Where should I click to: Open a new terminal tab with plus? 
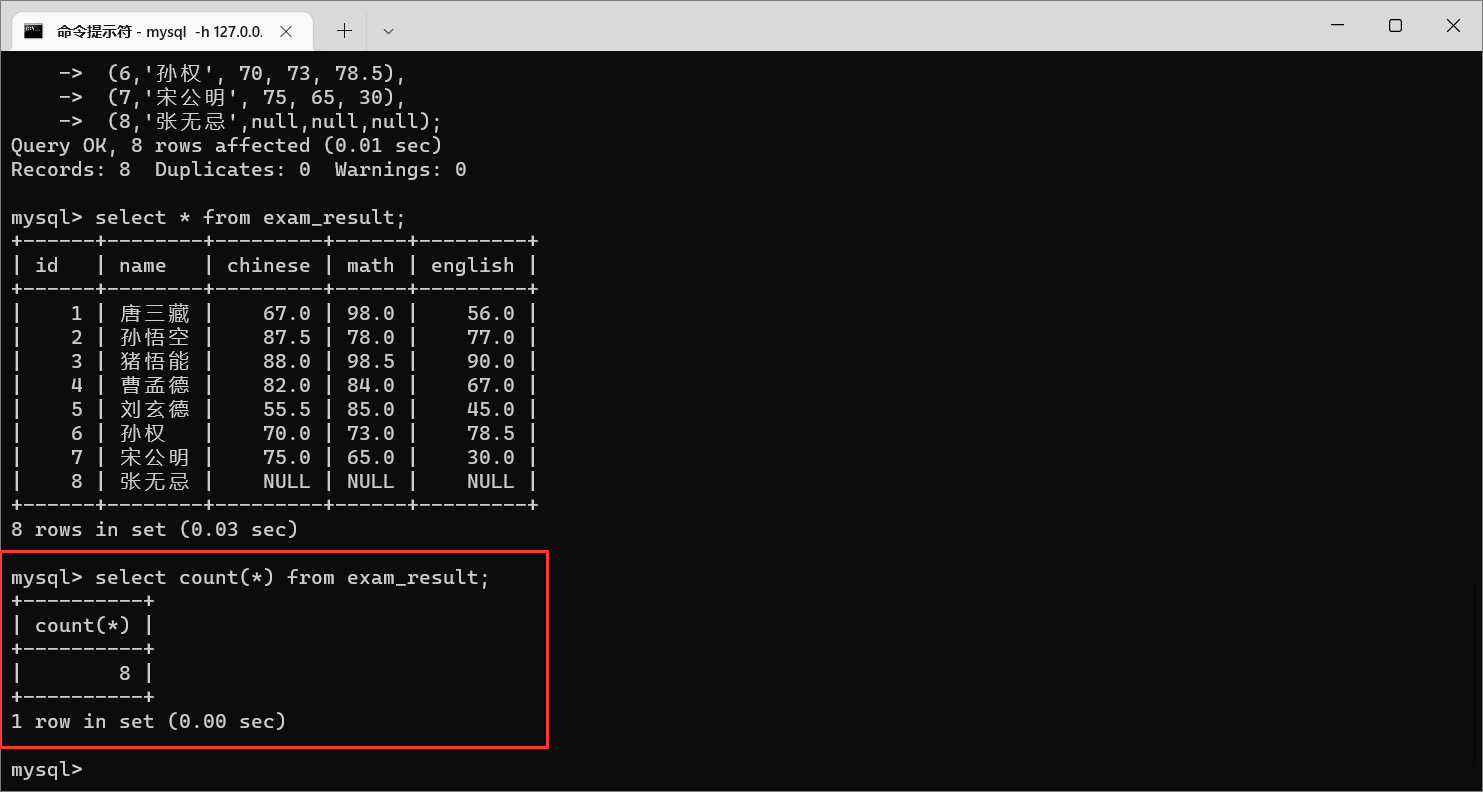tap(344, 31)
